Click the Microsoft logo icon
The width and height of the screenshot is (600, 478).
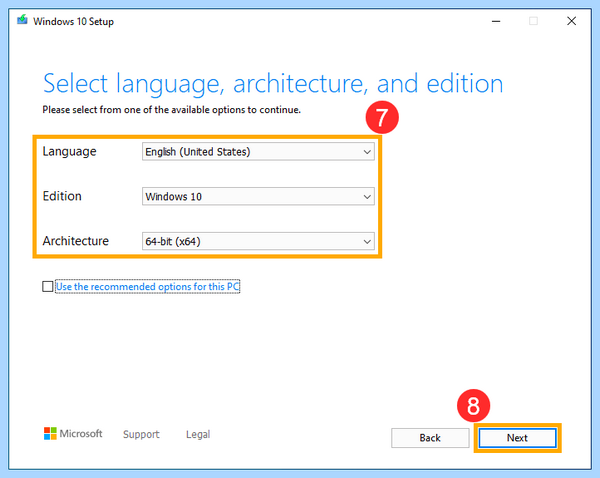pos(50,434)
